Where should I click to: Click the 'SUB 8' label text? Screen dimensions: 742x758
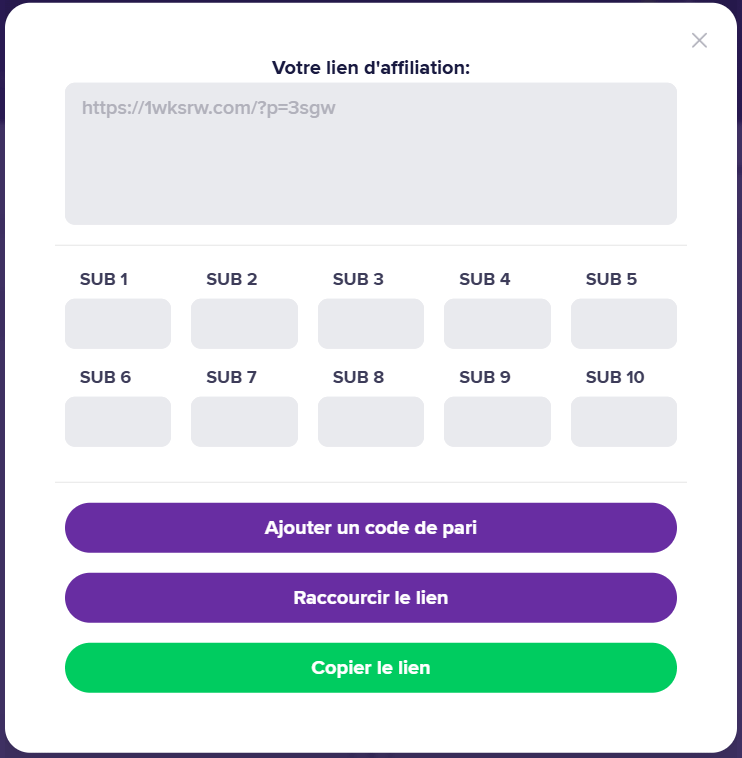358,377
